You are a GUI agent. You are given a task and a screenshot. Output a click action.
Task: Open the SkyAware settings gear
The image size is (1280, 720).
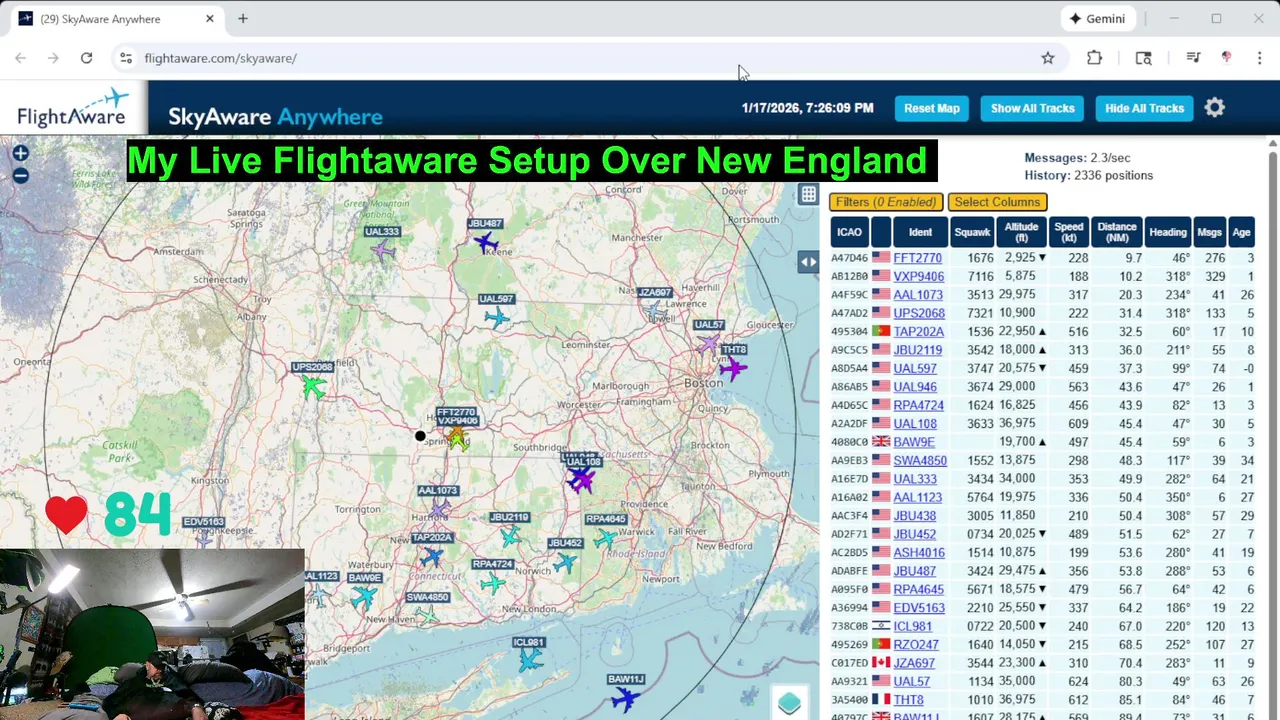(1214, 108)
